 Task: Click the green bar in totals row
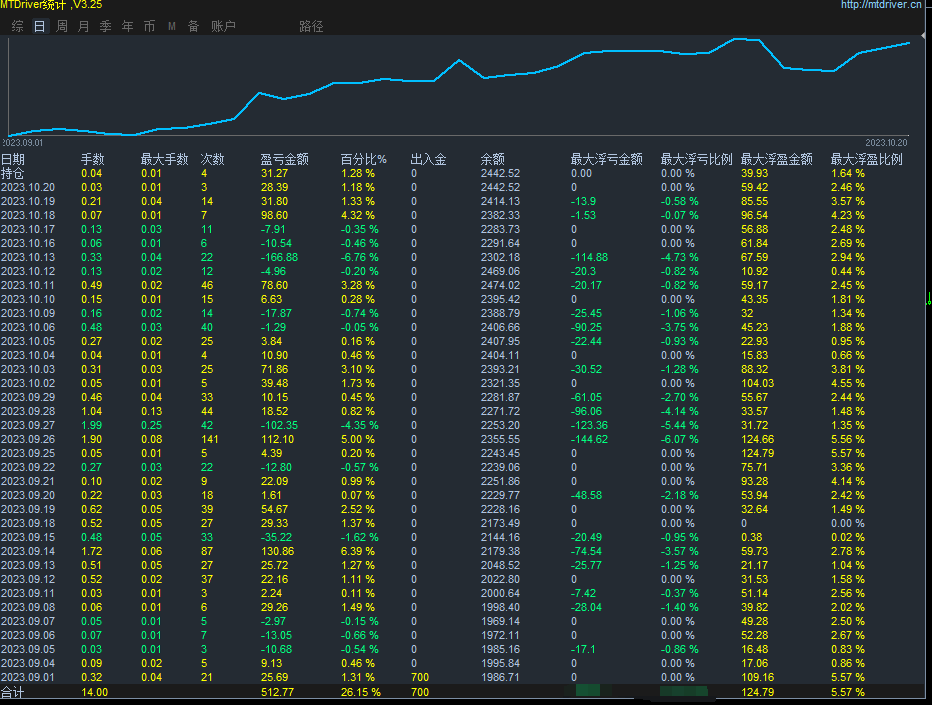[590, 690]
